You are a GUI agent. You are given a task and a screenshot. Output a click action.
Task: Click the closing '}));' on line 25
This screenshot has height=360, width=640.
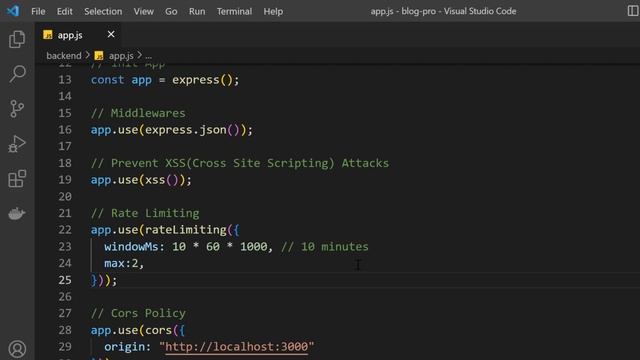click(x=104, y=280)
